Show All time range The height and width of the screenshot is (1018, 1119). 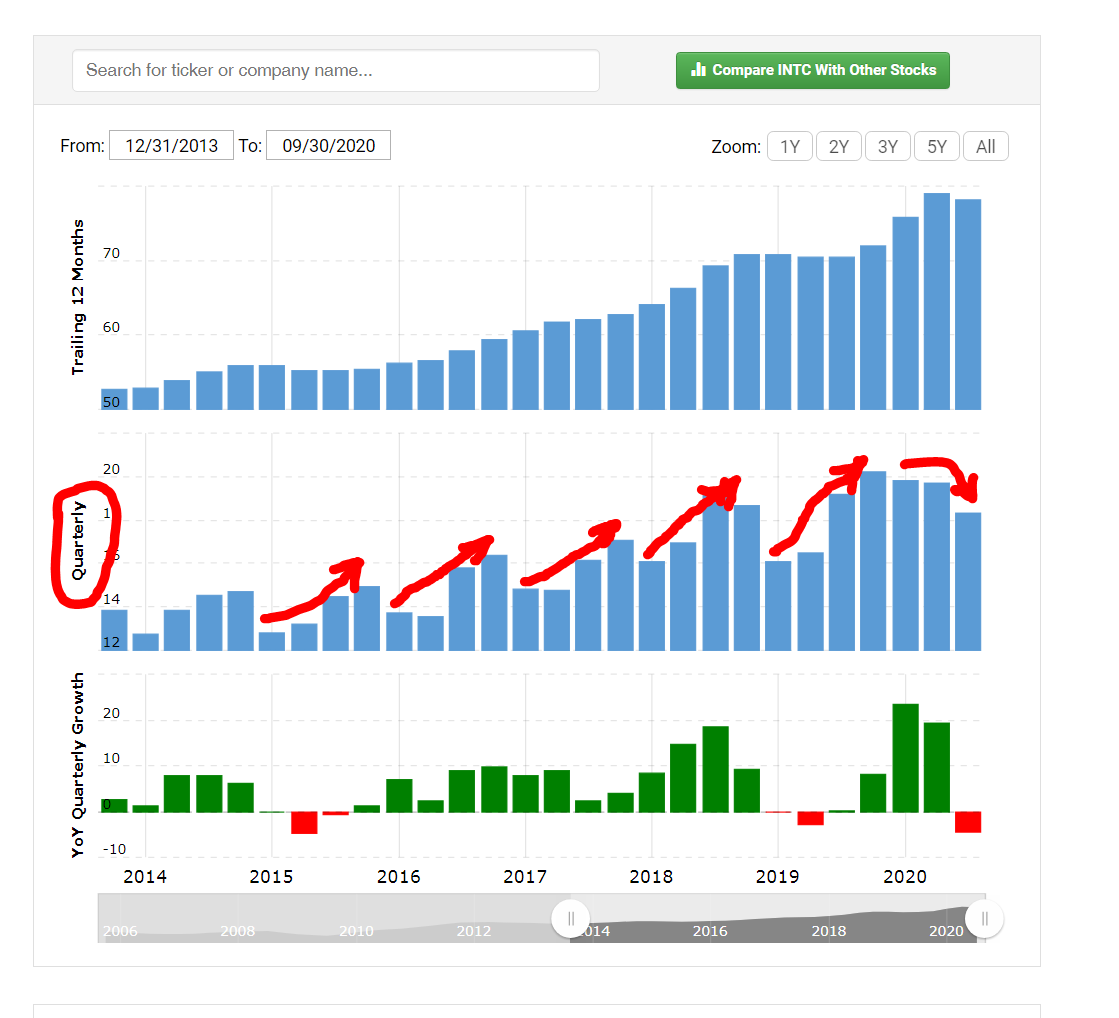986,147
